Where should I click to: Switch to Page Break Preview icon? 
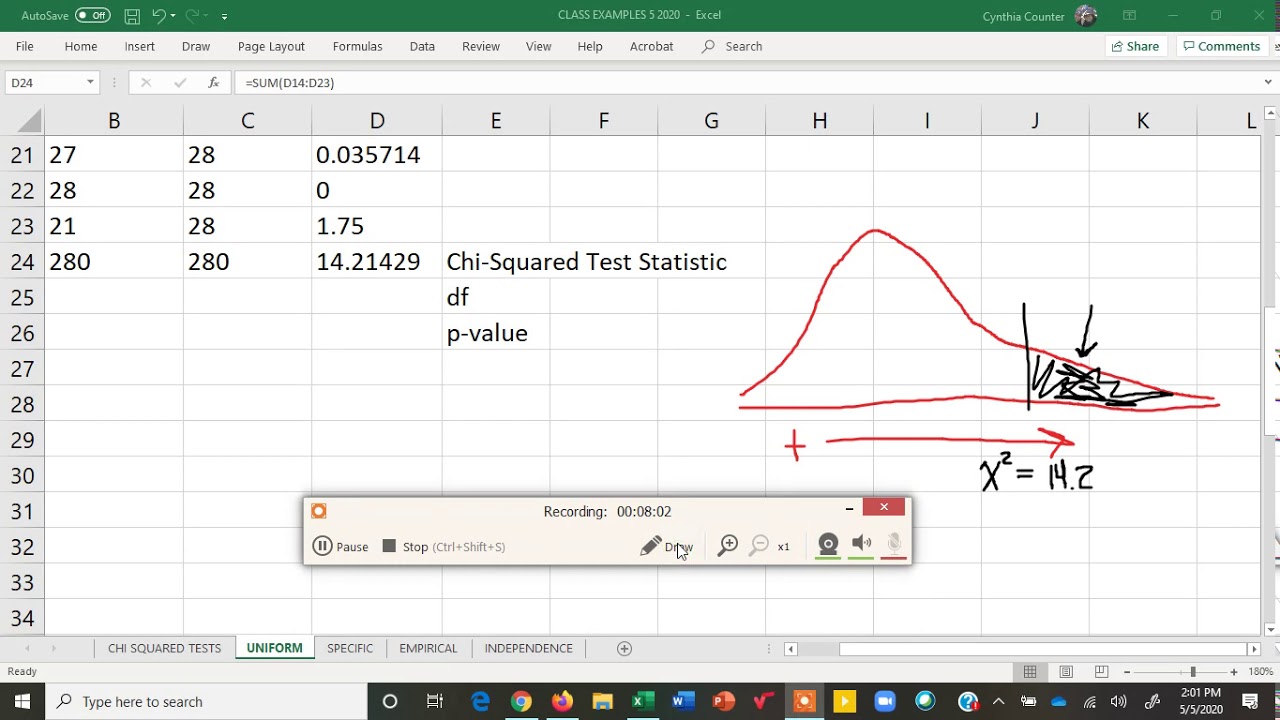click(x=1101, y=672)
